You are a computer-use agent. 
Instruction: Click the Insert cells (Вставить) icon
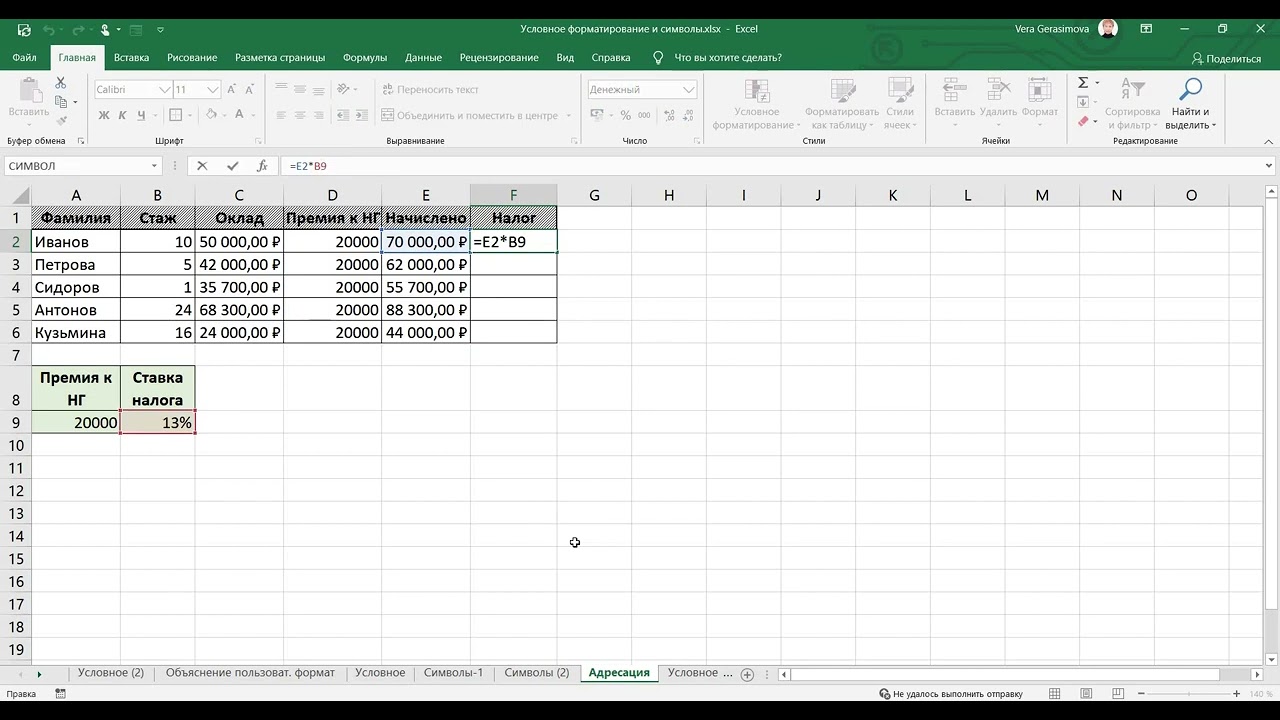point(954,90)
